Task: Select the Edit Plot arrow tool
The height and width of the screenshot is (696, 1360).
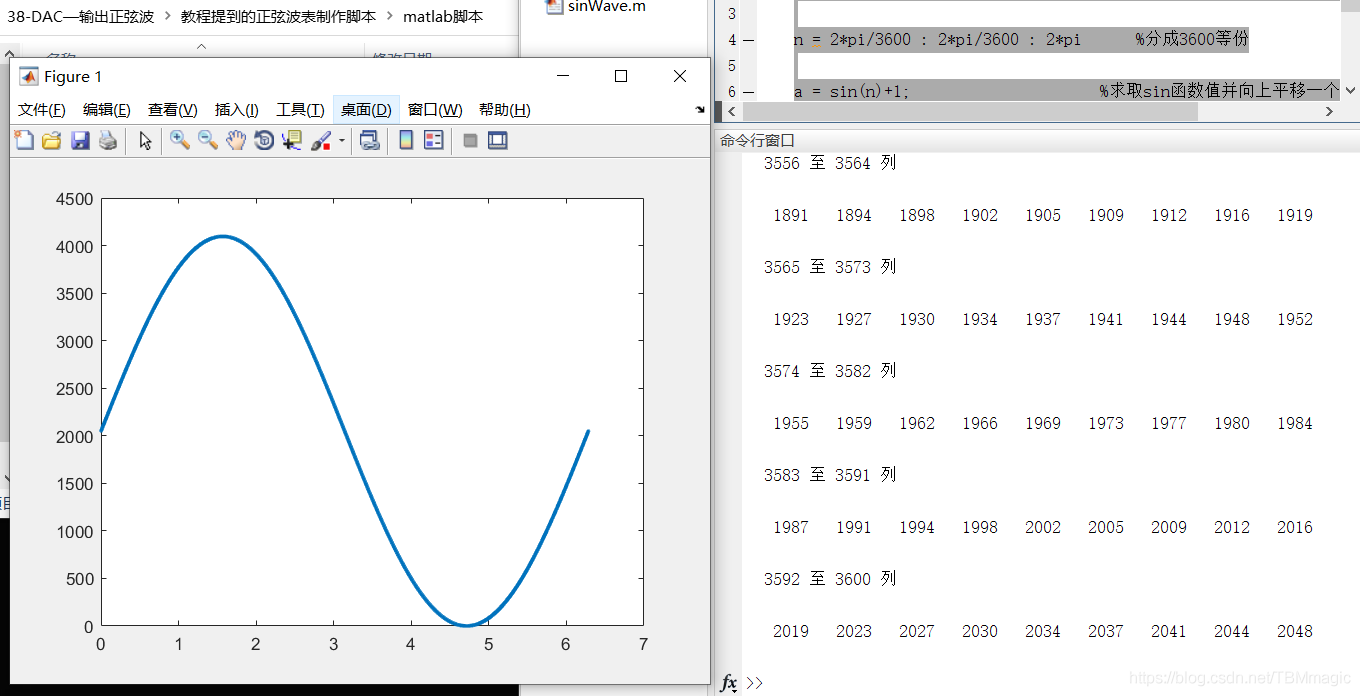Action: coord(146,141)
